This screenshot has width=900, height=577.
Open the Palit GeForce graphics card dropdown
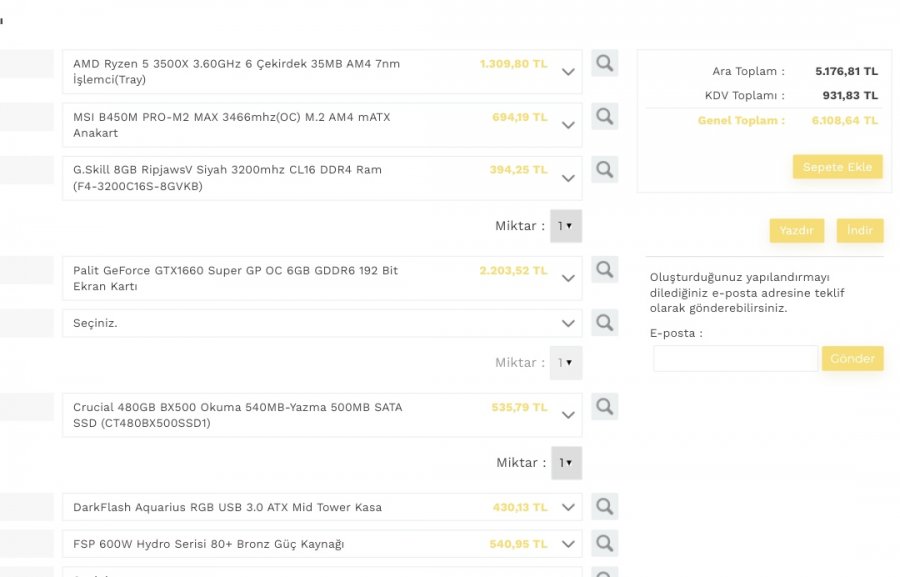[x=568, y=278]
